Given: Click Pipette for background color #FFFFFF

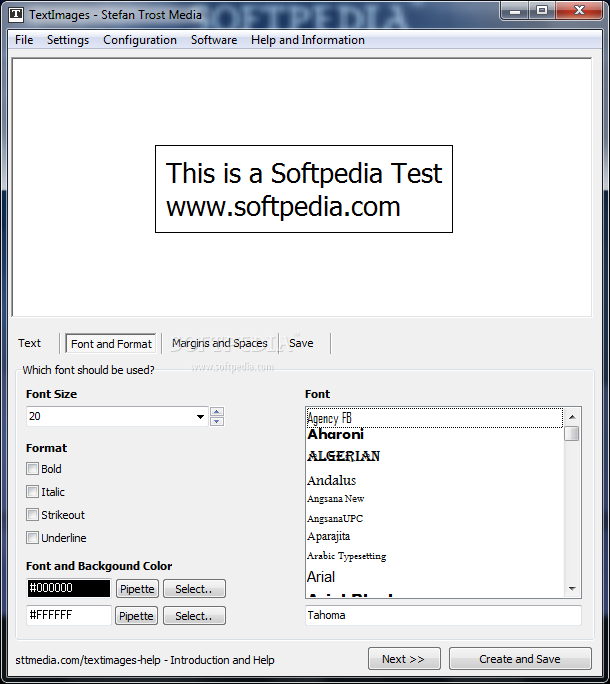Looking at the screenshot, I should (x=137, y=616).
